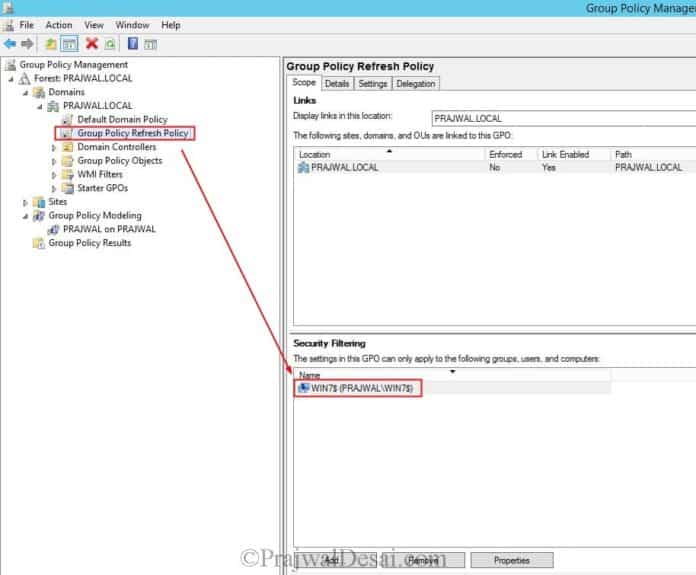Click the Link Enabled value Yes

pos(549,167)
